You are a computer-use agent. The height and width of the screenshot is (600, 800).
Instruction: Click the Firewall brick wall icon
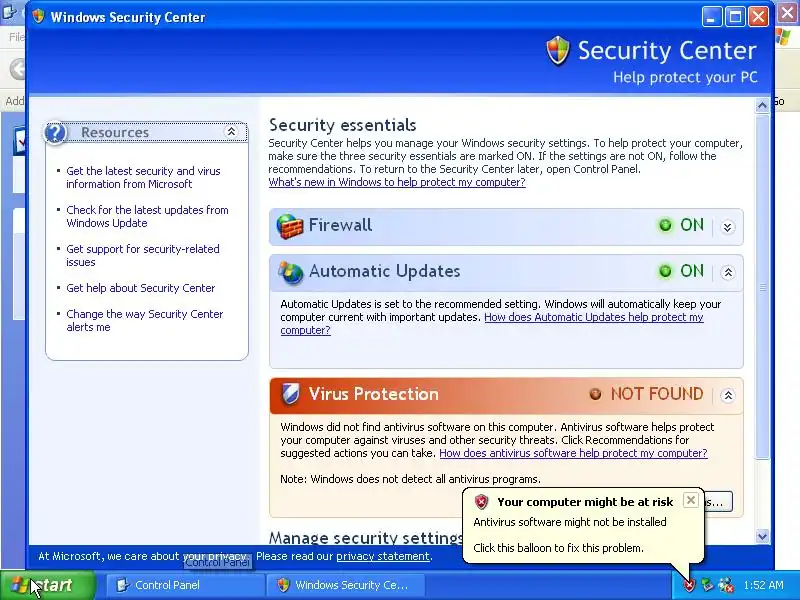tap(290, 226)
